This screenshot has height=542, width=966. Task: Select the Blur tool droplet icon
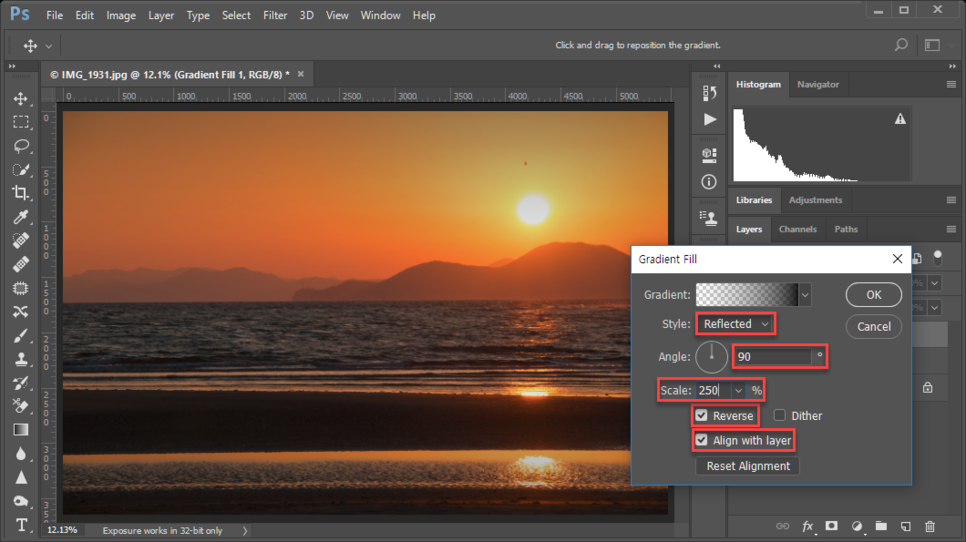click(21, 453)
